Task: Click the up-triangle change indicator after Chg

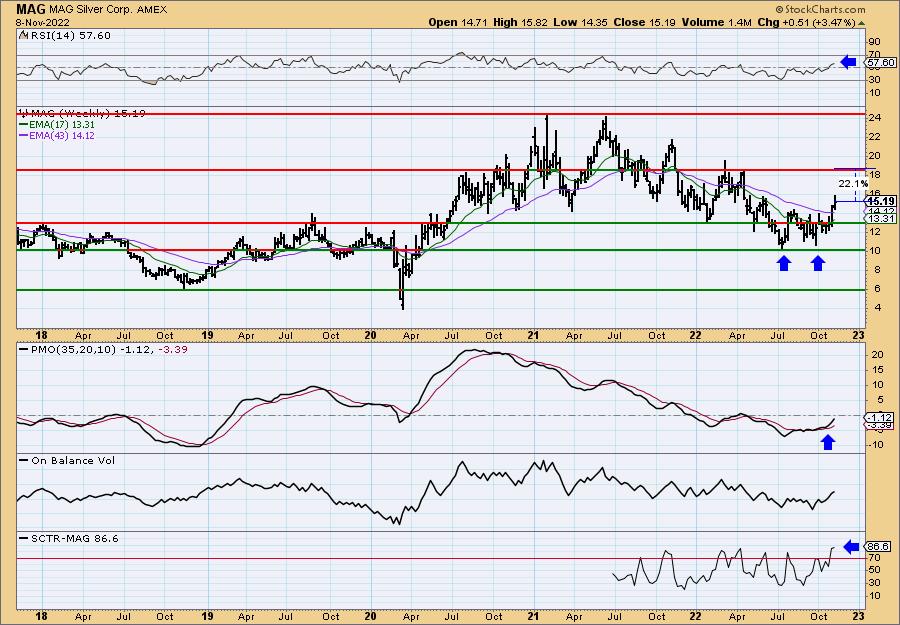Action: point(861,23)
